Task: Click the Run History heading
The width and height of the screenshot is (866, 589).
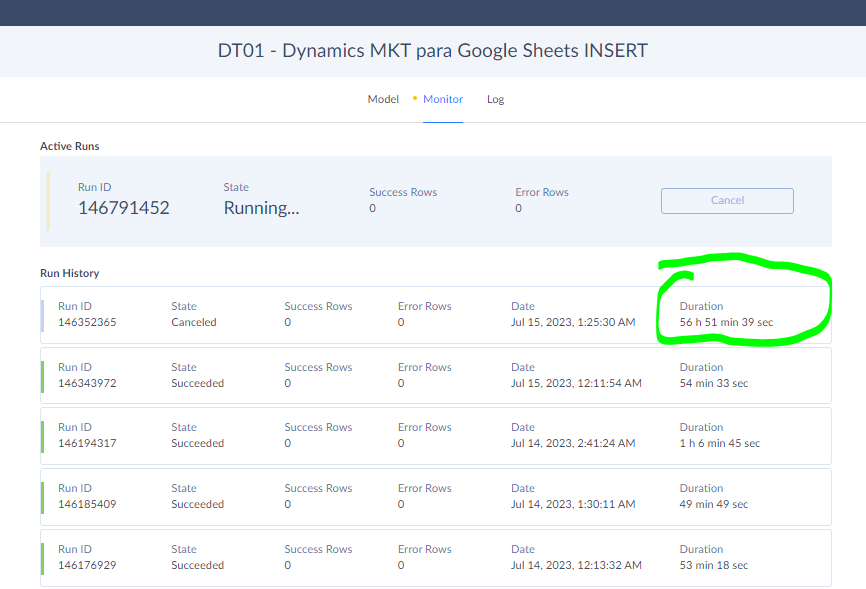Action: (x=70, y=273)
